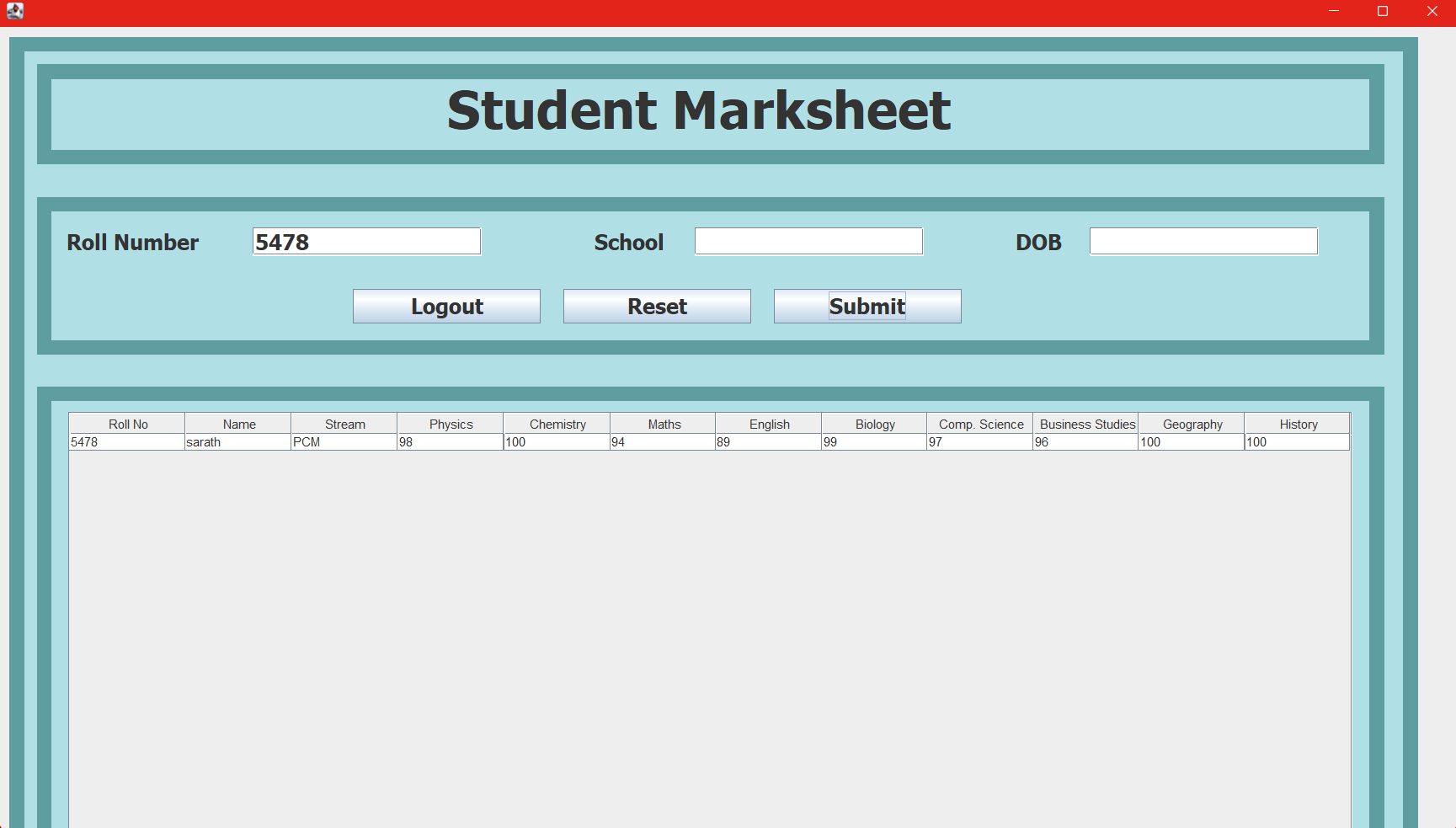Select the Maths column header
Image resolution: width=1456 pixels, height=828 pixels.
pos(663,424)
